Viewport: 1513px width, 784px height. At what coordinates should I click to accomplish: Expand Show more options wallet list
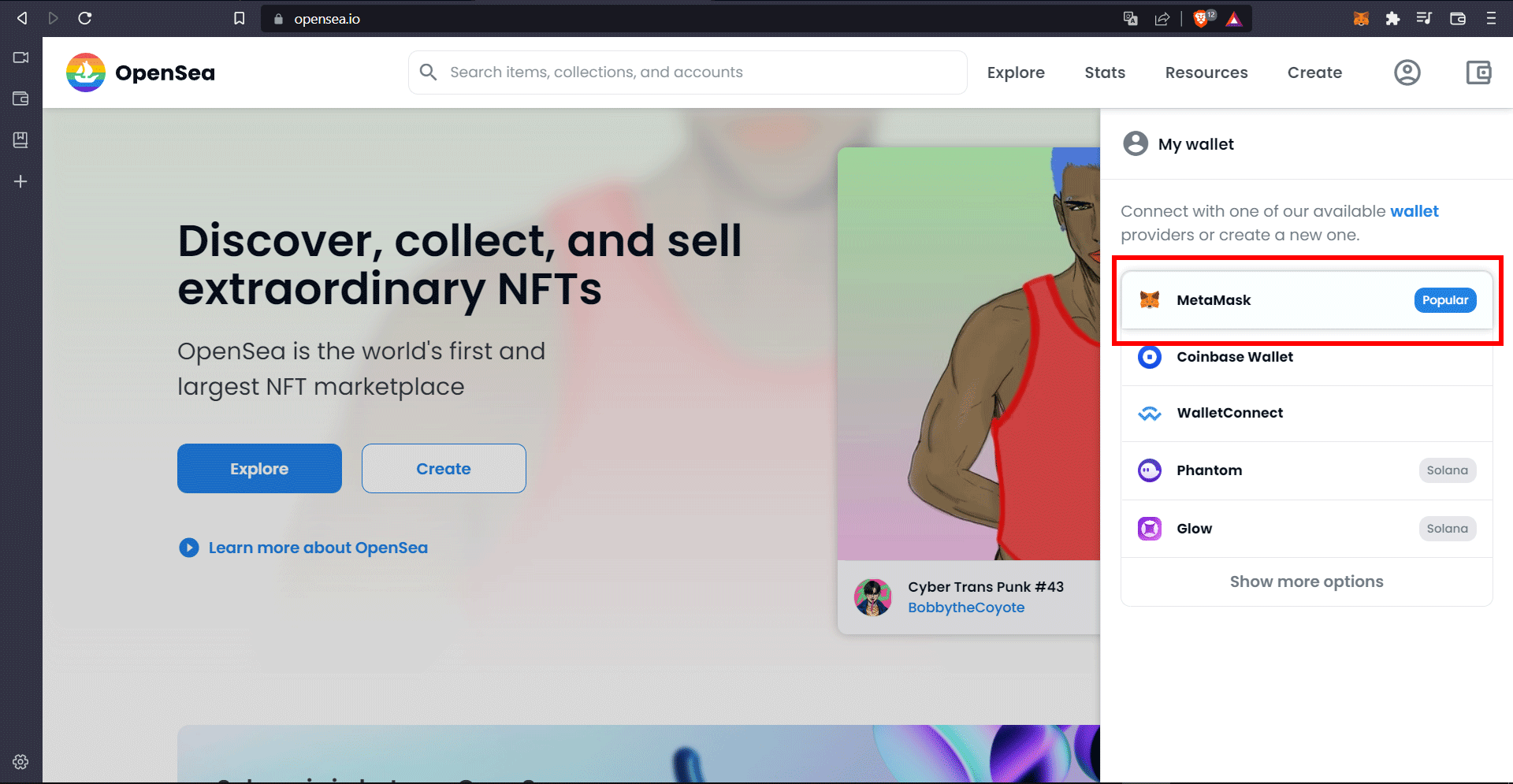click(x=1307, y=581)
